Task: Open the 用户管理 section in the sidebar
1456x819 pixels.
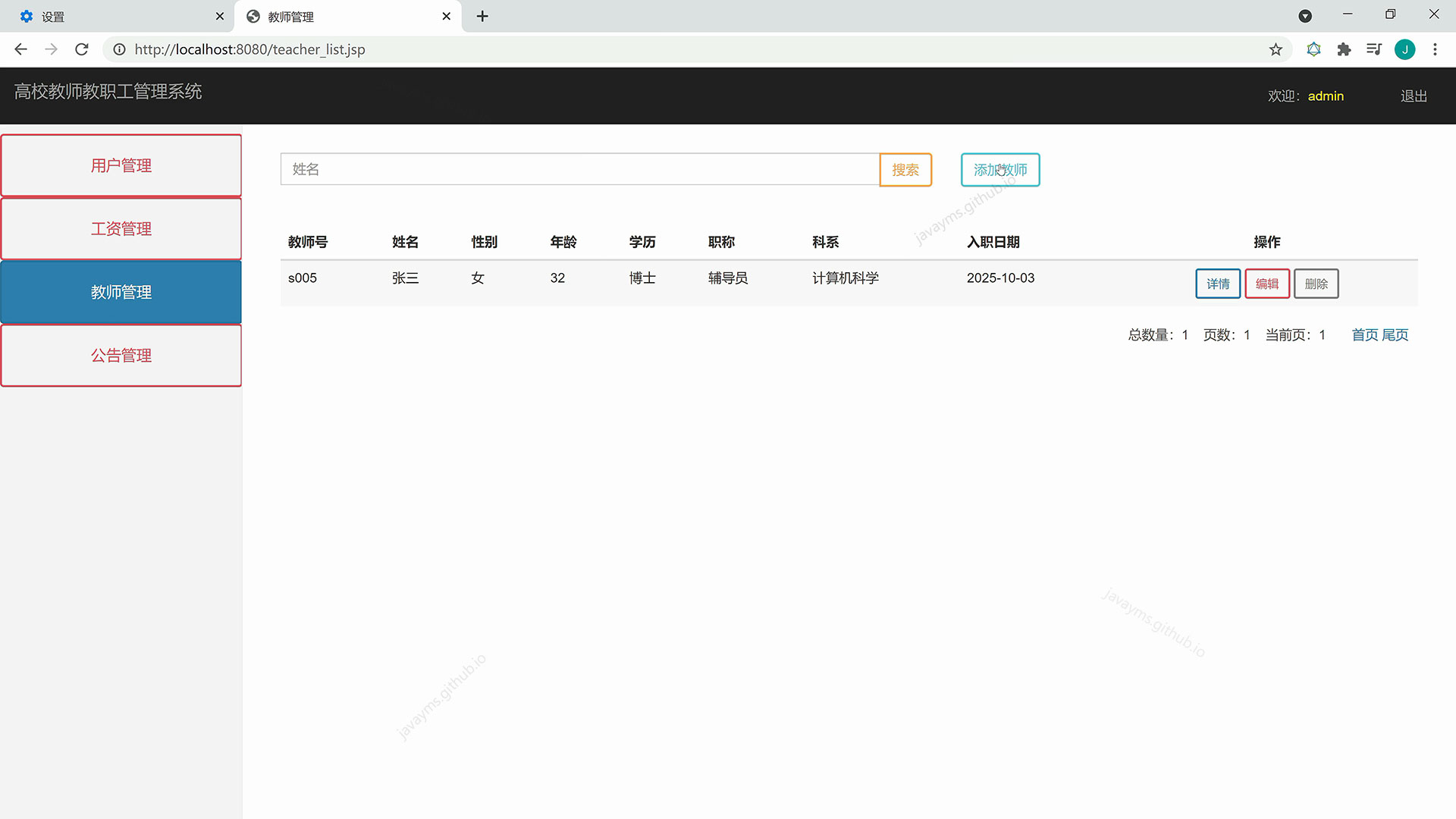Action: [x=121, y=165]
